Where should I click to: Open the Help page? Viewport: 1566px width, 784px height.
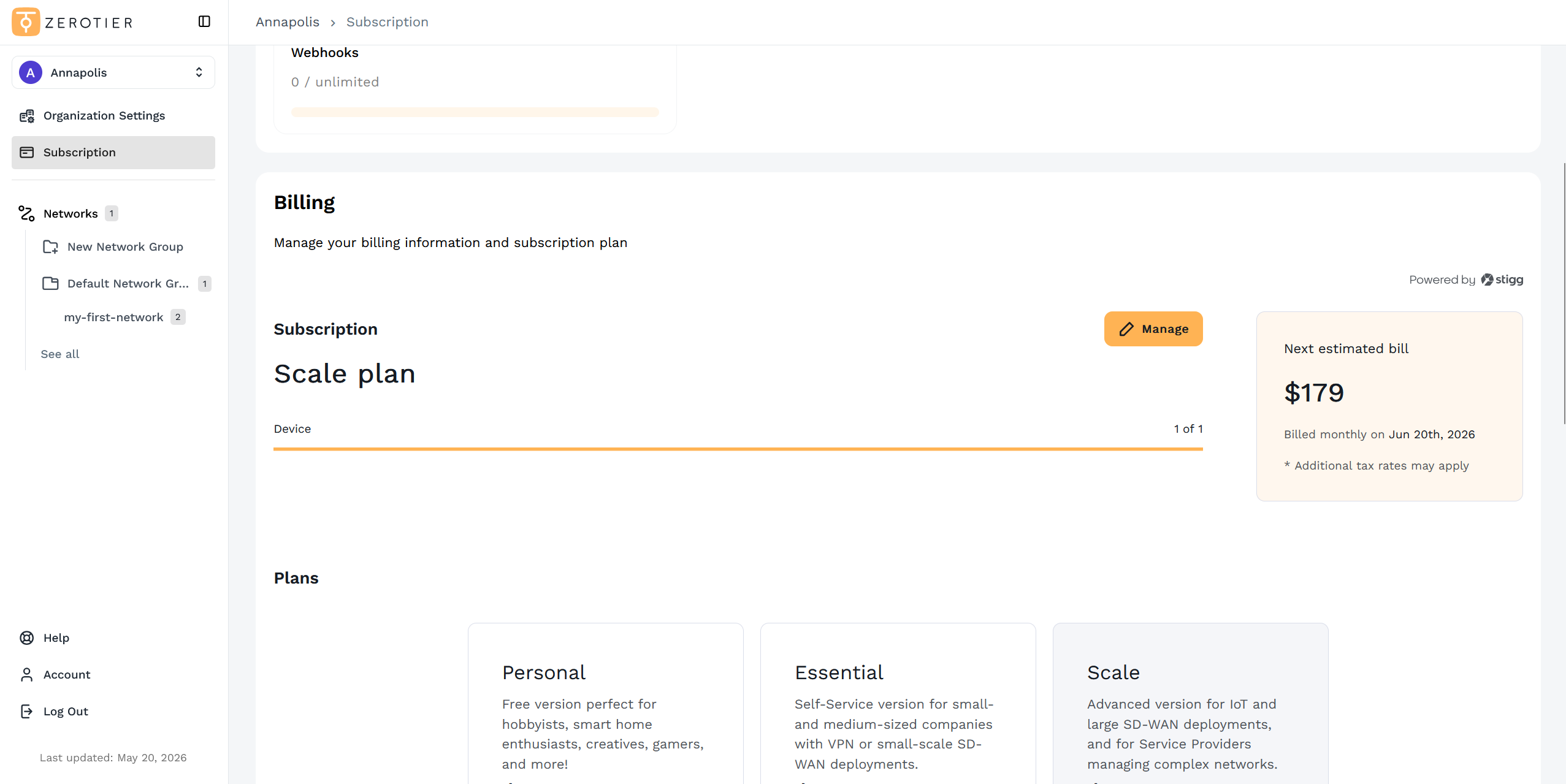(56, 637)
